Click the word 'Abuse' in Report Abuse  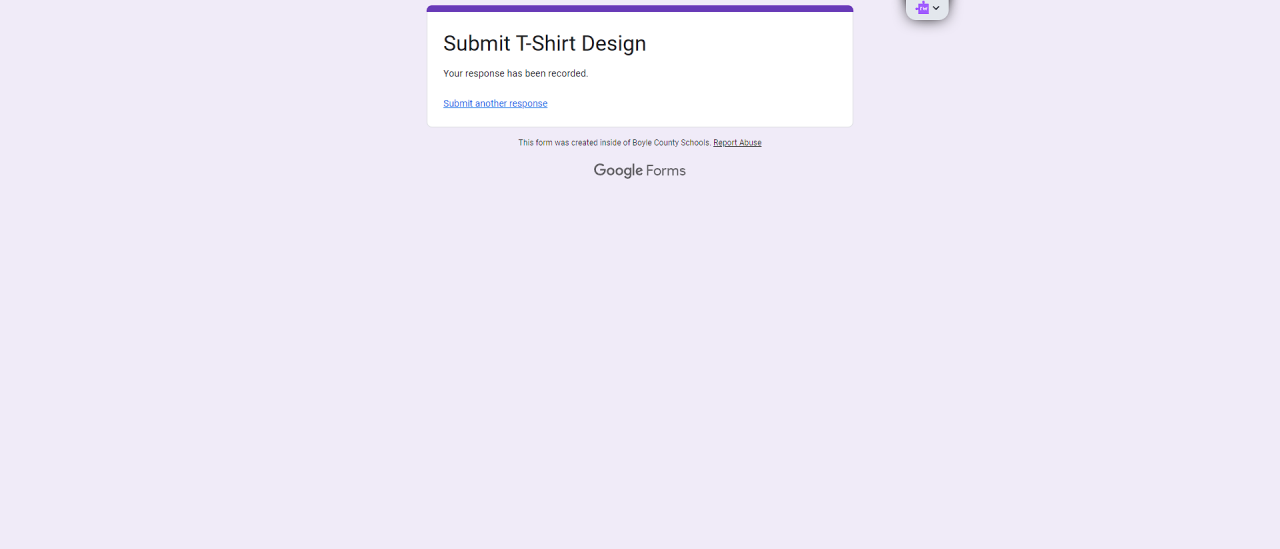pos(749,143)
